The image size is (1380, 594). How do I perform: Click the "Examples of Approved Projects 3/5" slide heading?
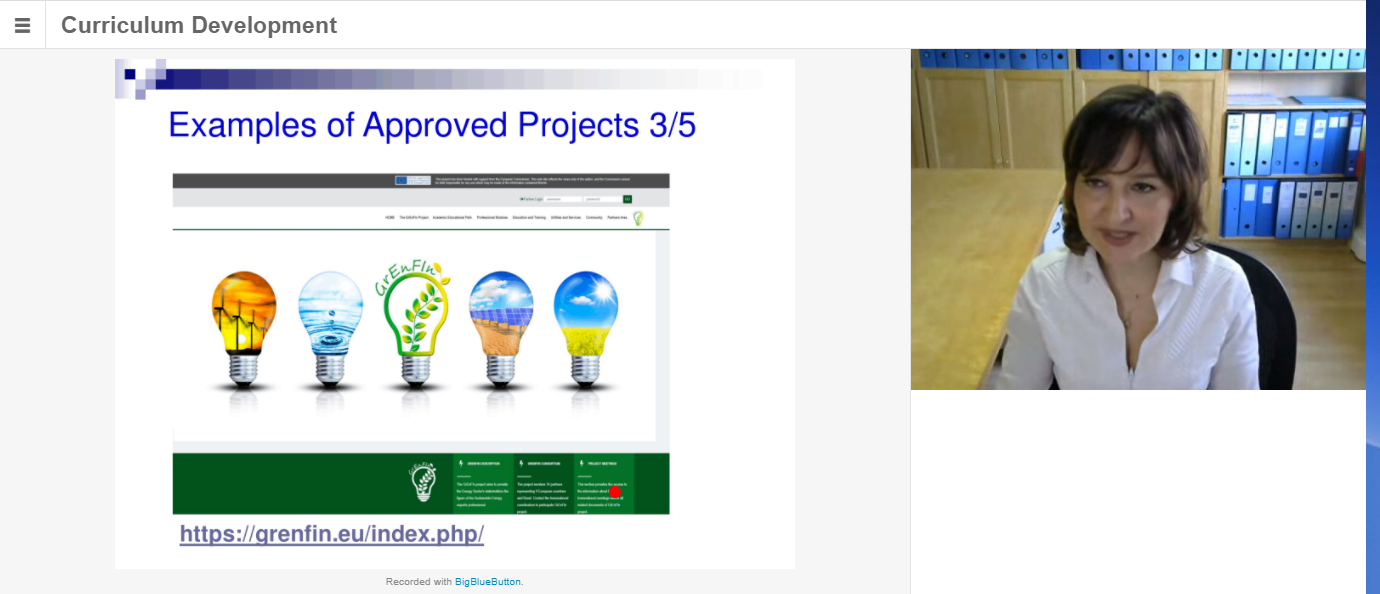pyautogui.click(x=432, y=126)
